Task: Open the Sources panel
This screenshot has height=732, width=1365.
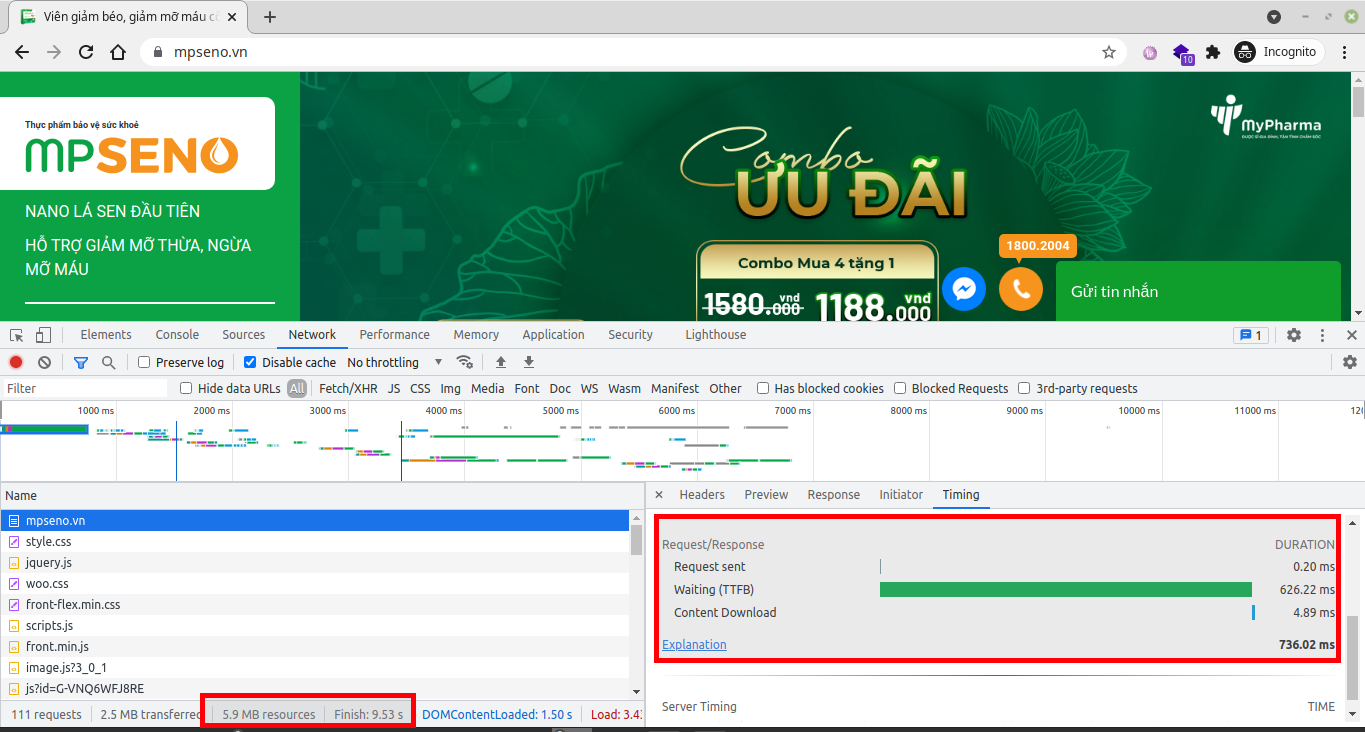Action: coord(244,335)
